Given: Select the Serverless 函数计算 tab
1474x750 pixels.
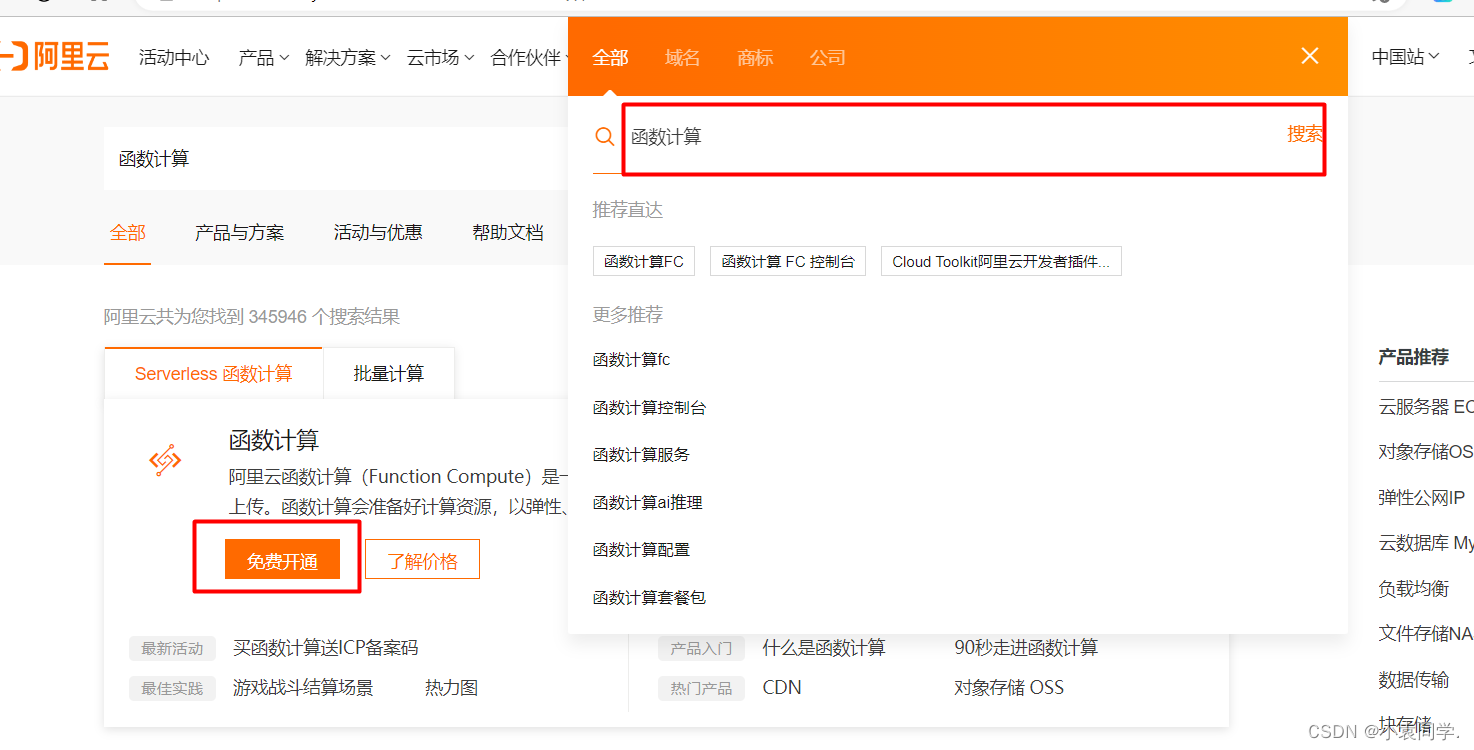Looking at the screenshot, I should coord(213,373).
